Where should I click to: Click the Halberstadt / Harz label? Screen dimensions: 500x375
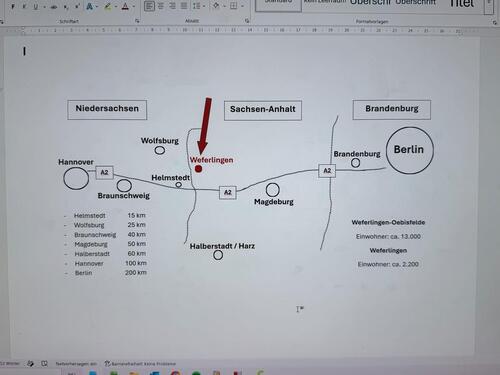[222, 246]
